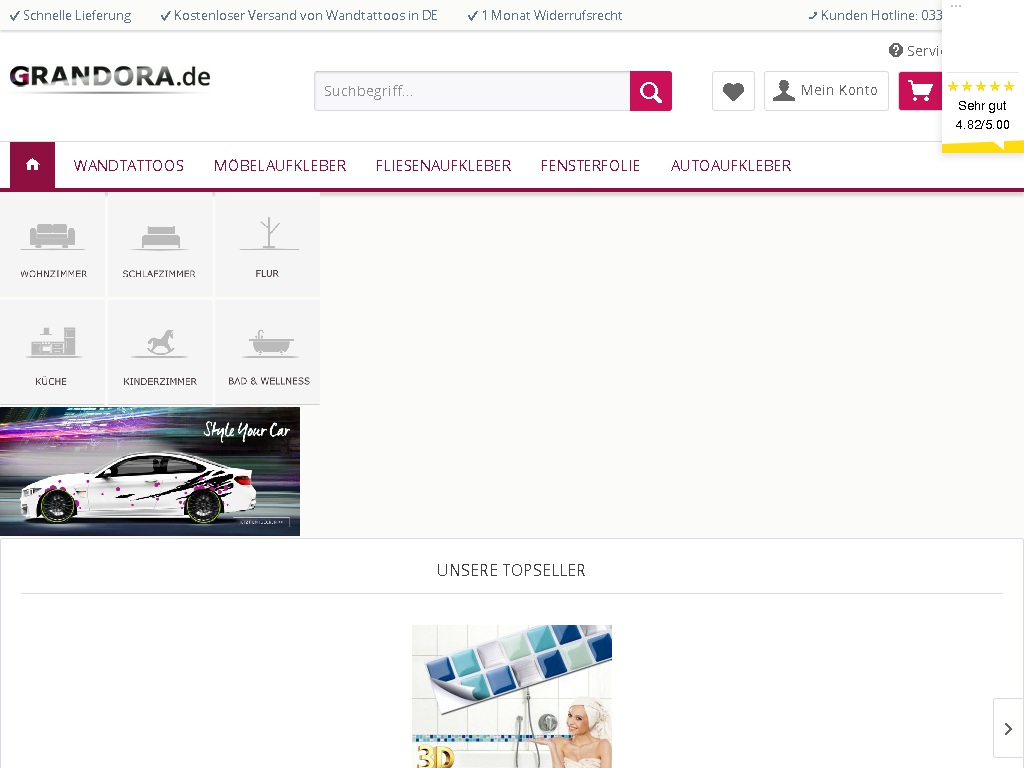
Task: Open the Autoaufkleber menu item
Action: 731,166
